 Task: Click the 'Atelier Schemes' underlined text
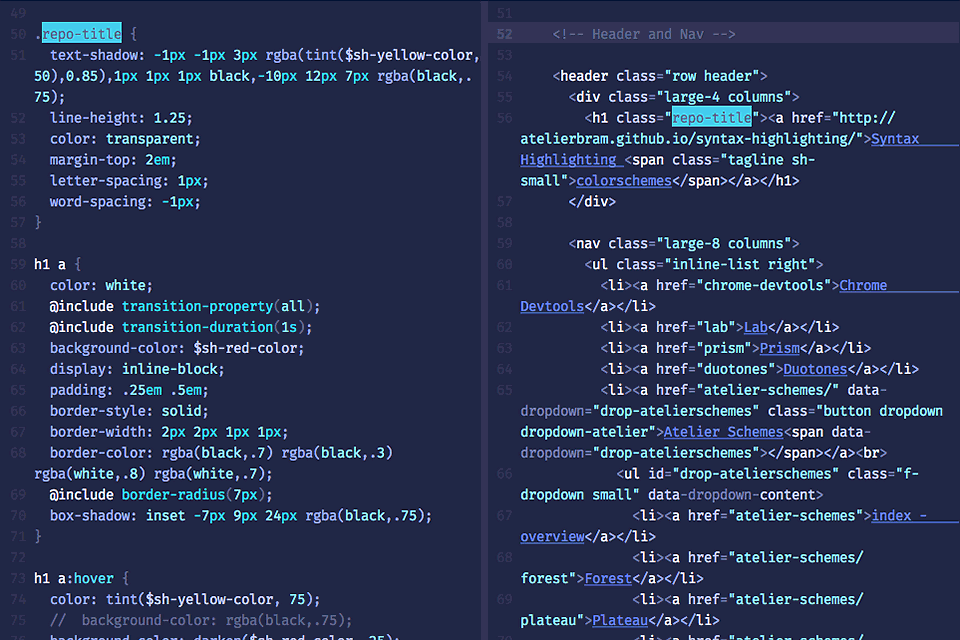point(723,432)
